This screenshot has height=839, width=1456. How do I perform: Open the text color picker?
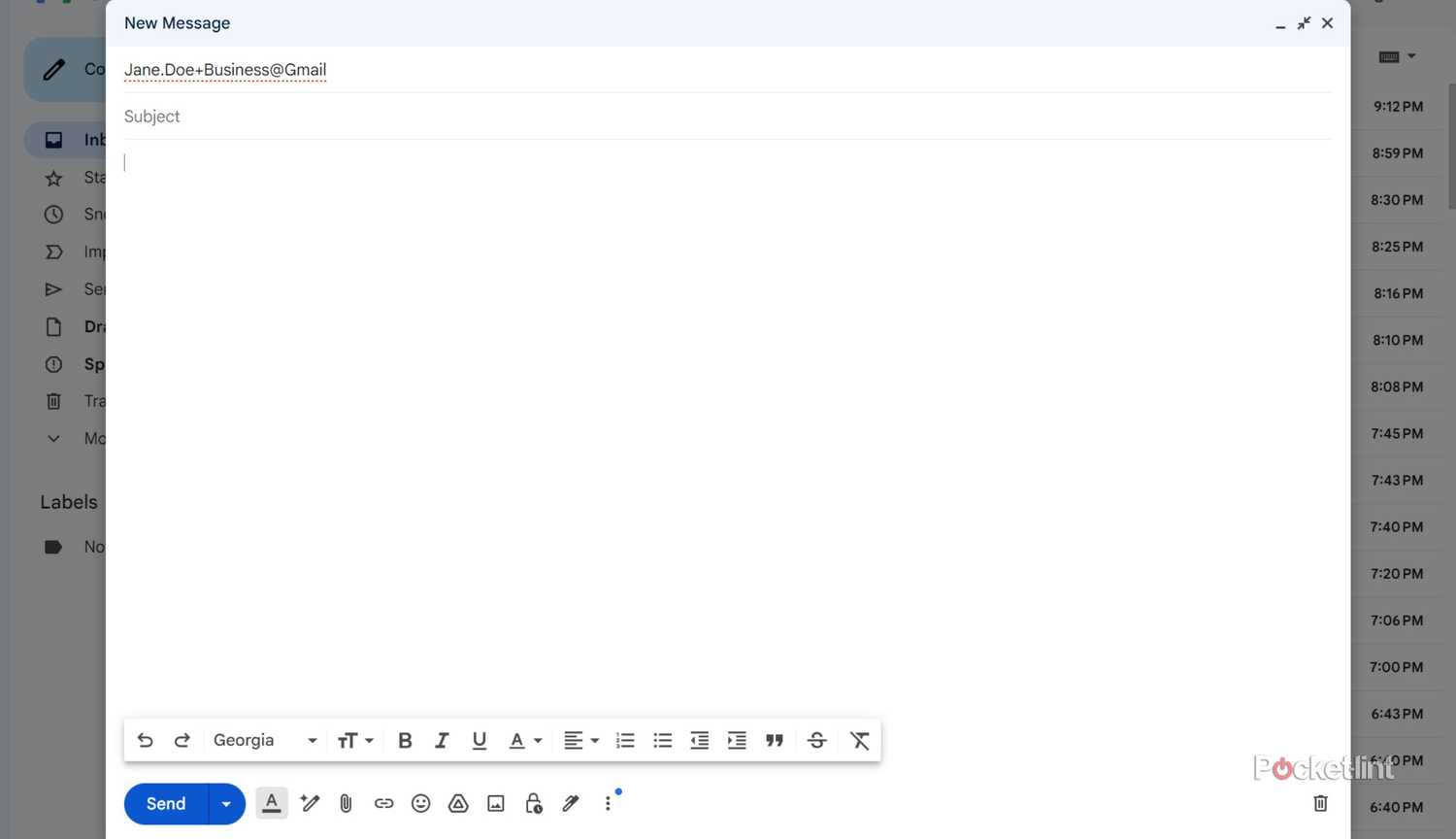point(524,740)
